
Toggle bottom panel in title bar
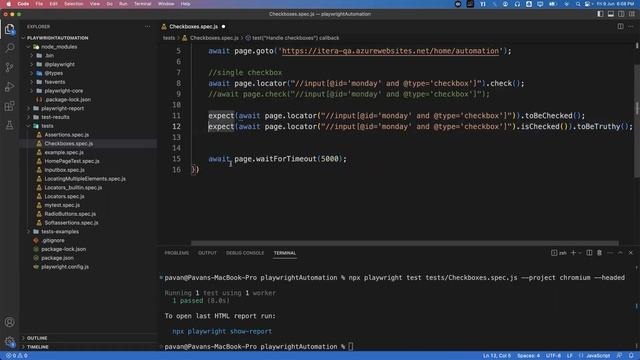click(611, 14)
